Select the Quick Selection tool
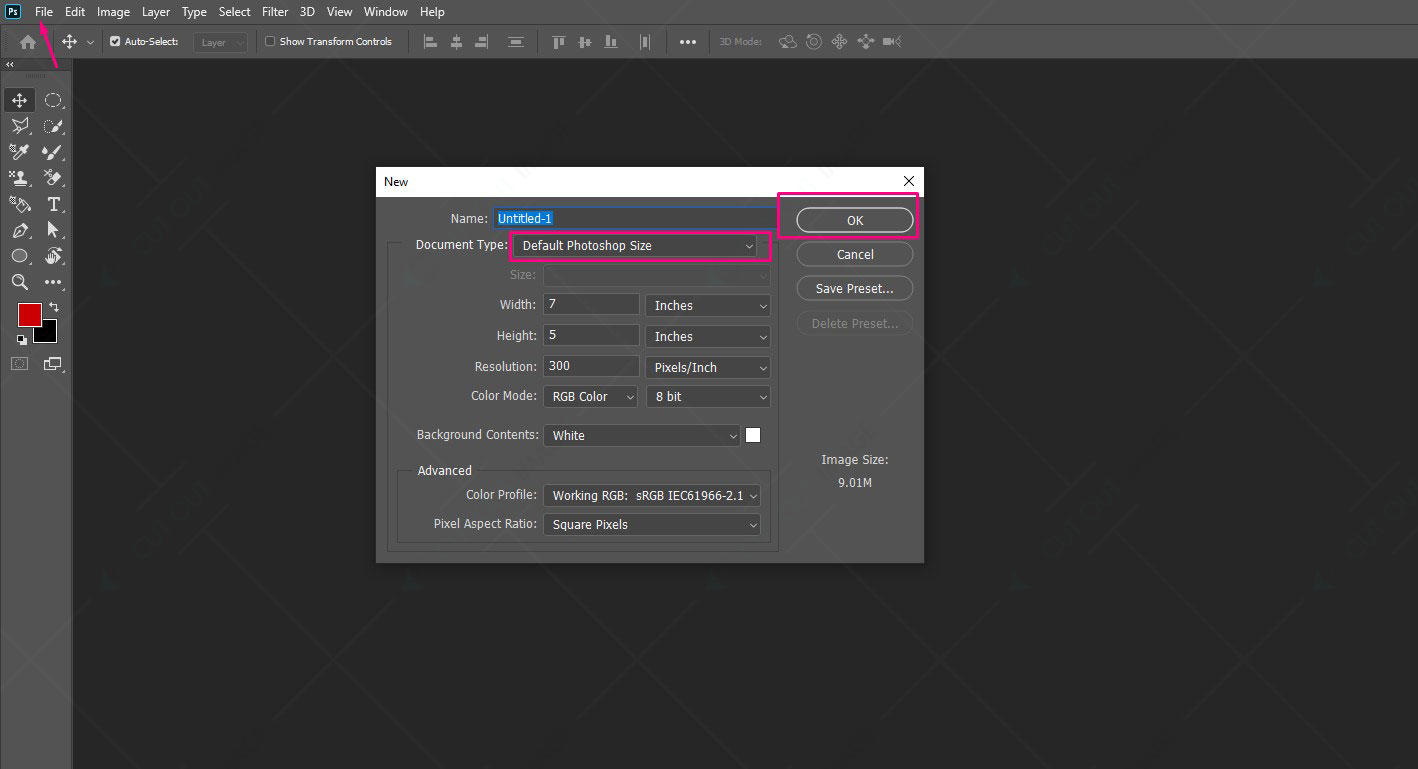Viewport: 1418px width, 769px height. [x=53, y=126]
